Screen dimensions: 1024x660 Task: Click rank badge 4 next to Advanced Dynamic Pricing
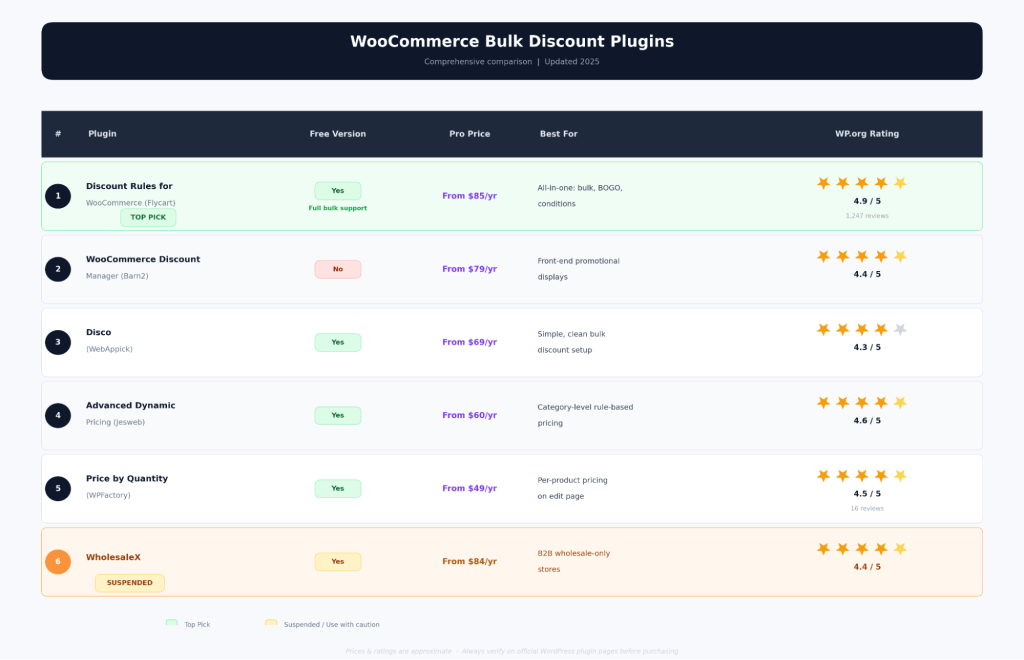click(x=58, y=415)
